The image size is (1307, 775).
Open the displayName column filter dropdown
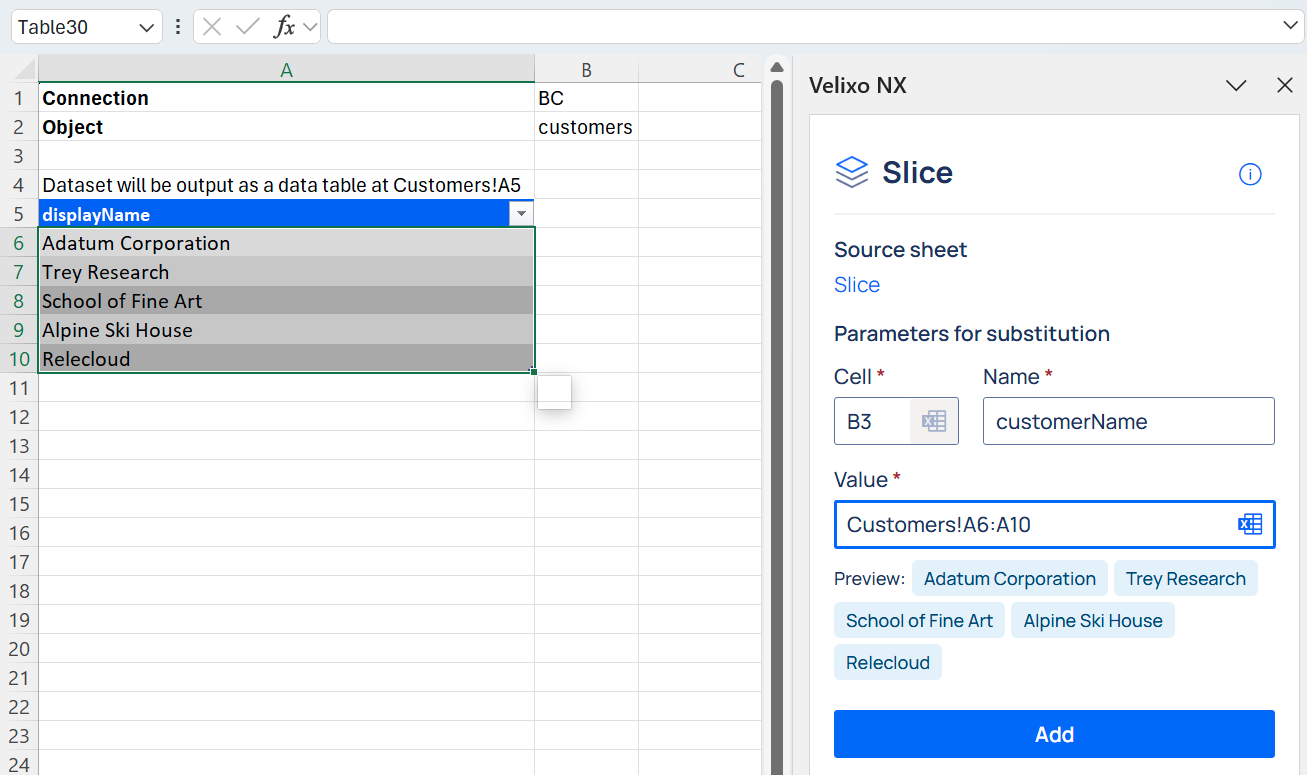[x=520, y=214]
